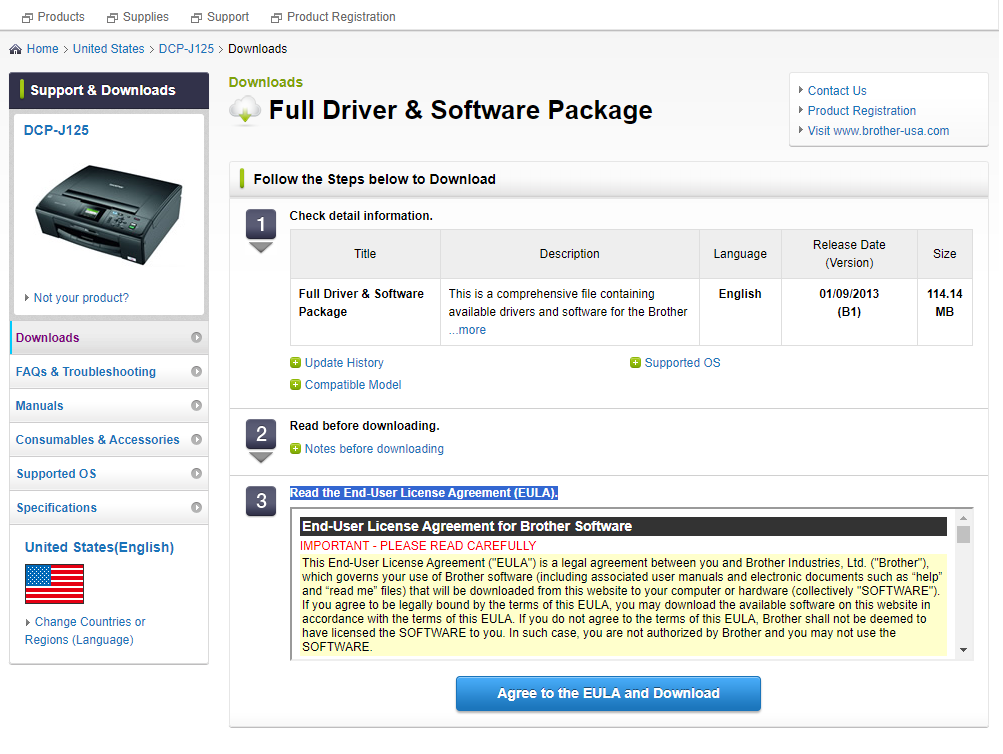Click the United States(English) heading
1003x754 pixels.
tap(99, 547)
